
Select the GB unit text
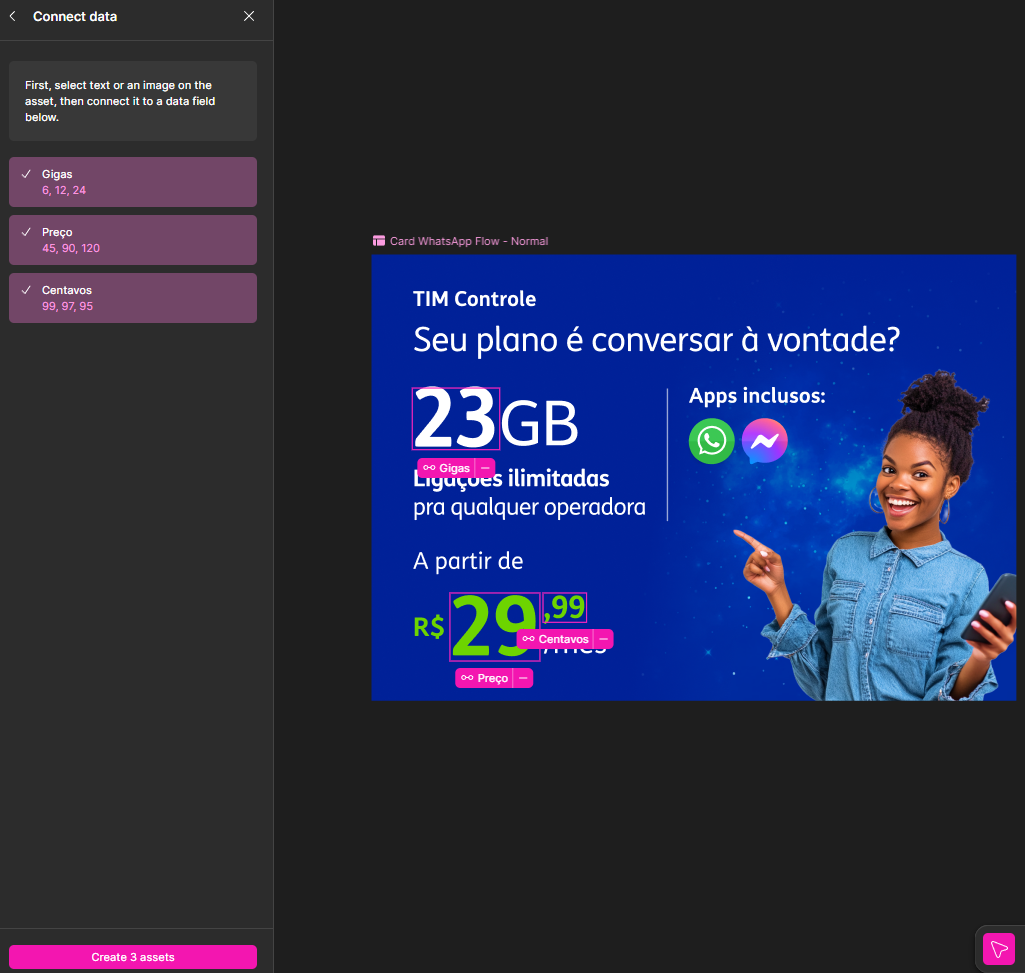[x=540, y=424]
